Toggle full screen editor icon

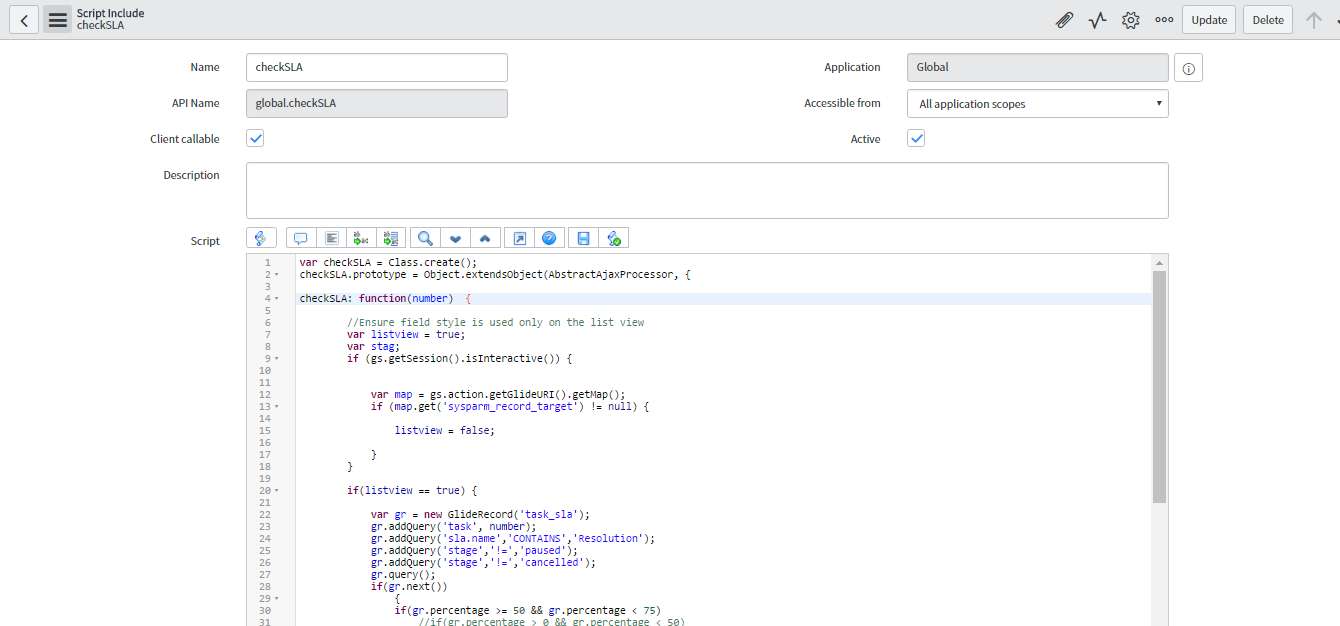coord(519,238)
